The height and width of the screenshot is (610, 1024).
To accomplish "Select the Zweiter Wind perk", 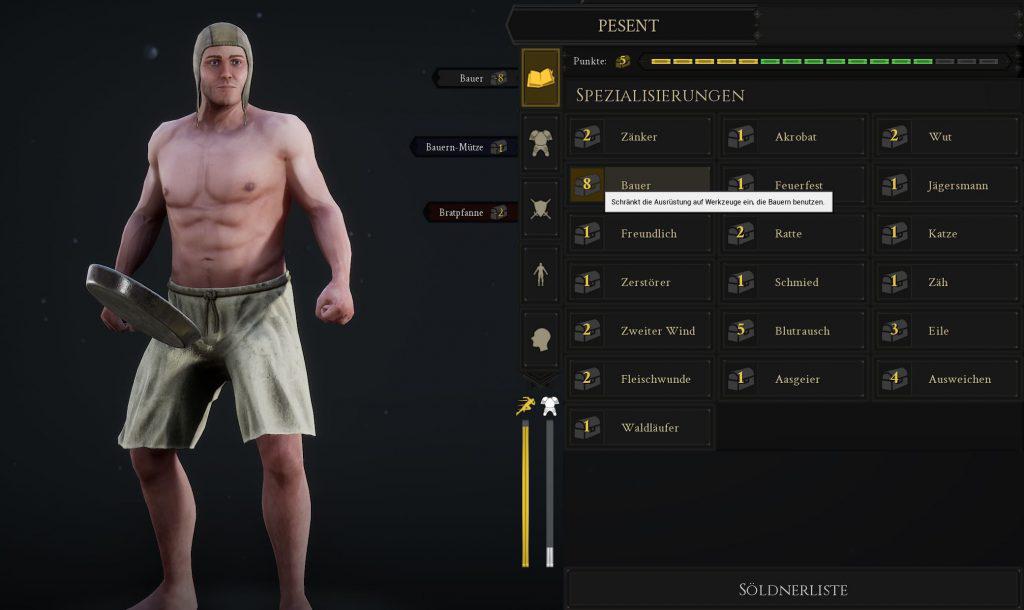I will [x=640, y=330].
